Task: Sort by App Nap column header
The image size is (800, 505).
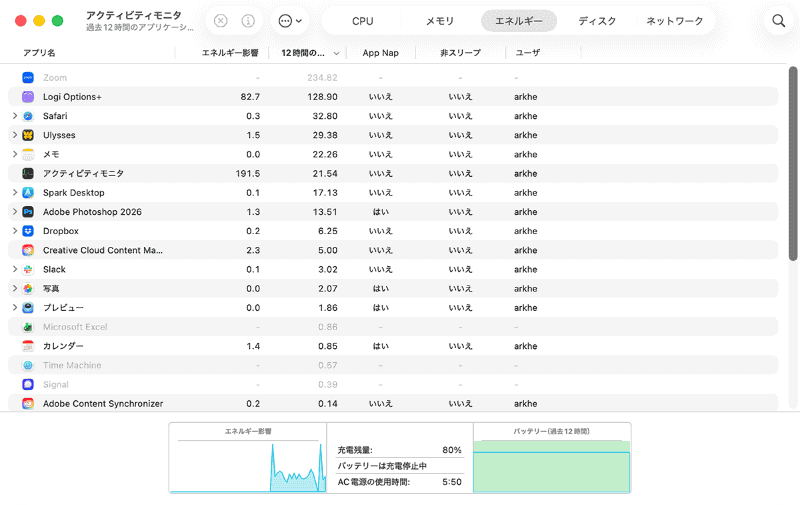Action: pos(381,53)
